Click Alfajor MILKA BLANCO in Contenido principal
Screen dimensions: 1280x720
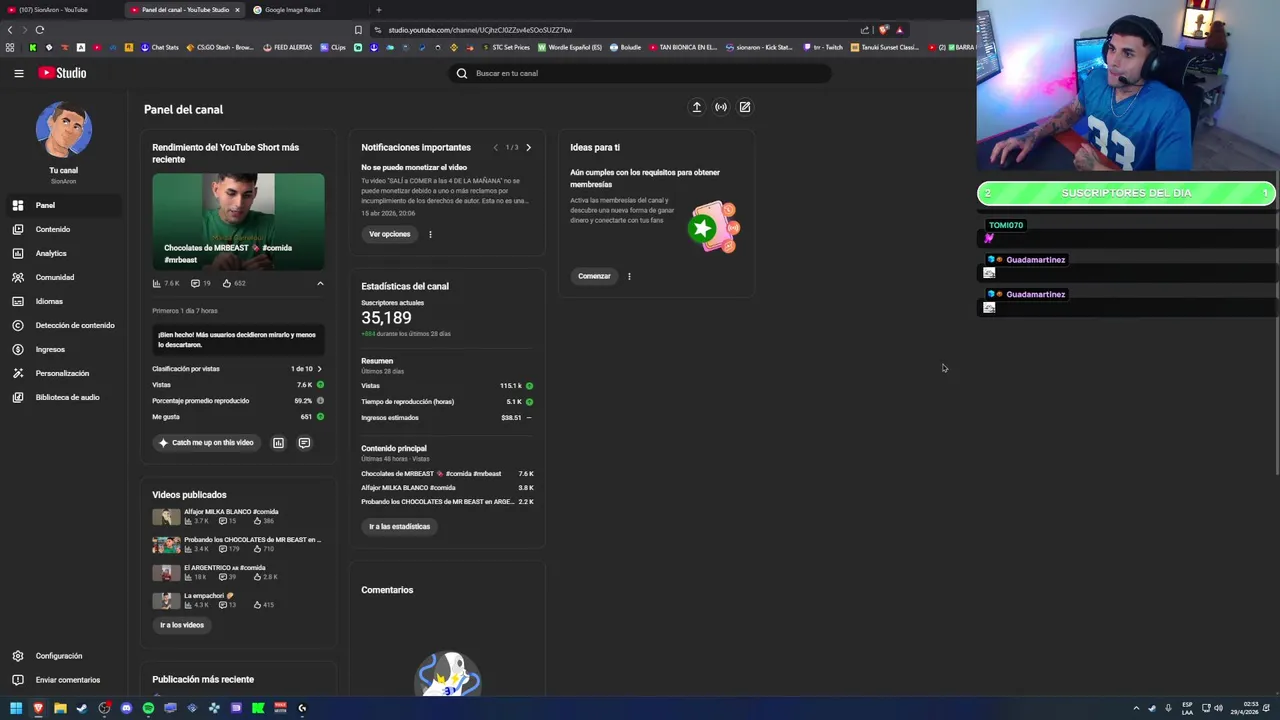tap(408, 488)
